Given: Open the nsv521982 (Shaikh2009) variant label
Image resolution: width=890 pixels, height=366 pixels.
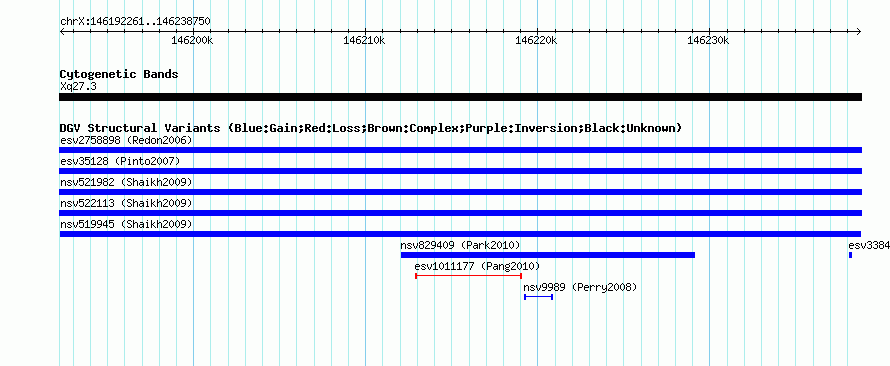Looking at the screenshot, I should coord(126,182).
